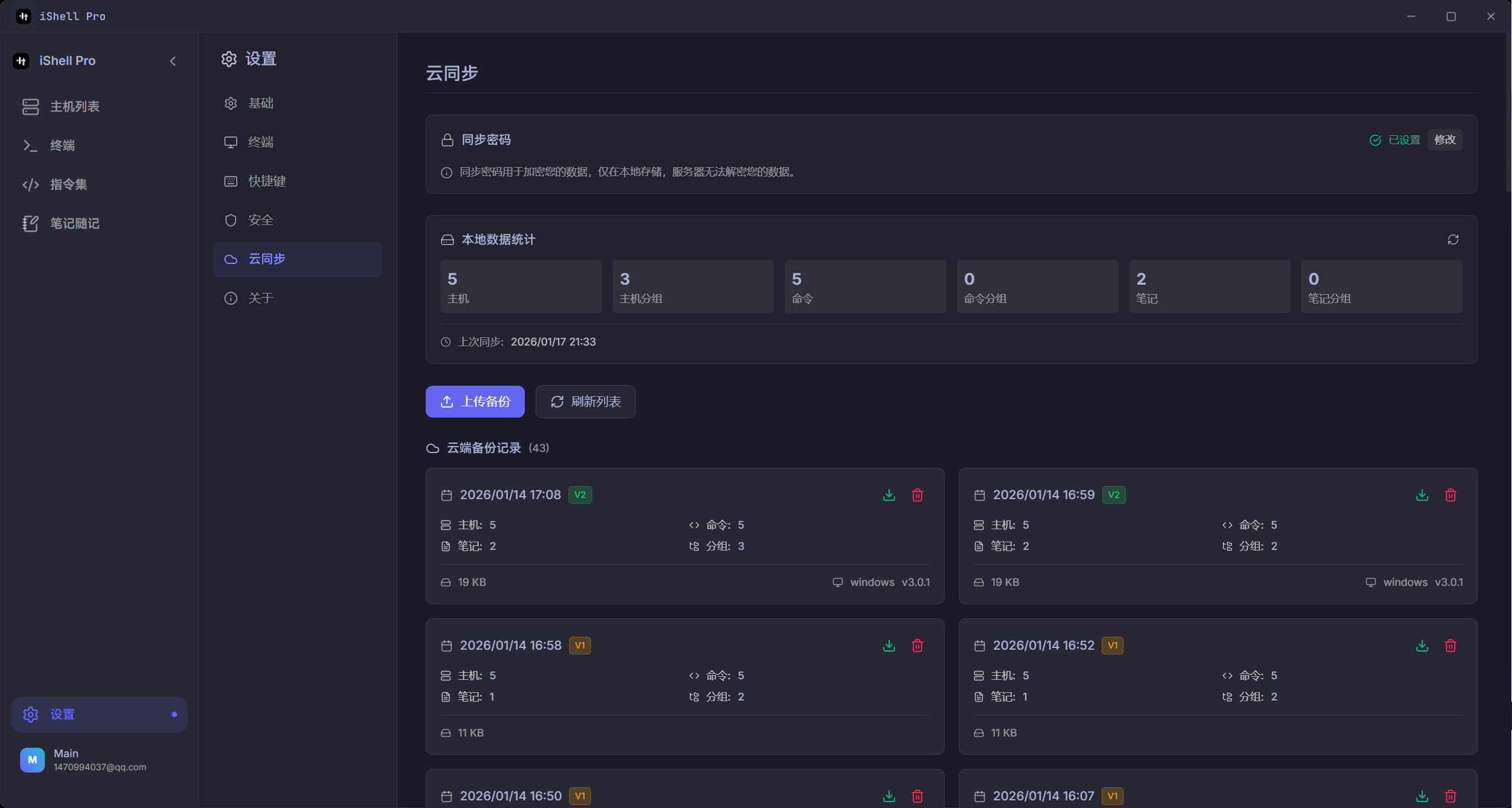The height and width of the screenshot is (808, 1512).
Task: Switch to the 终端 settings tab
Action: click(298, 142)
